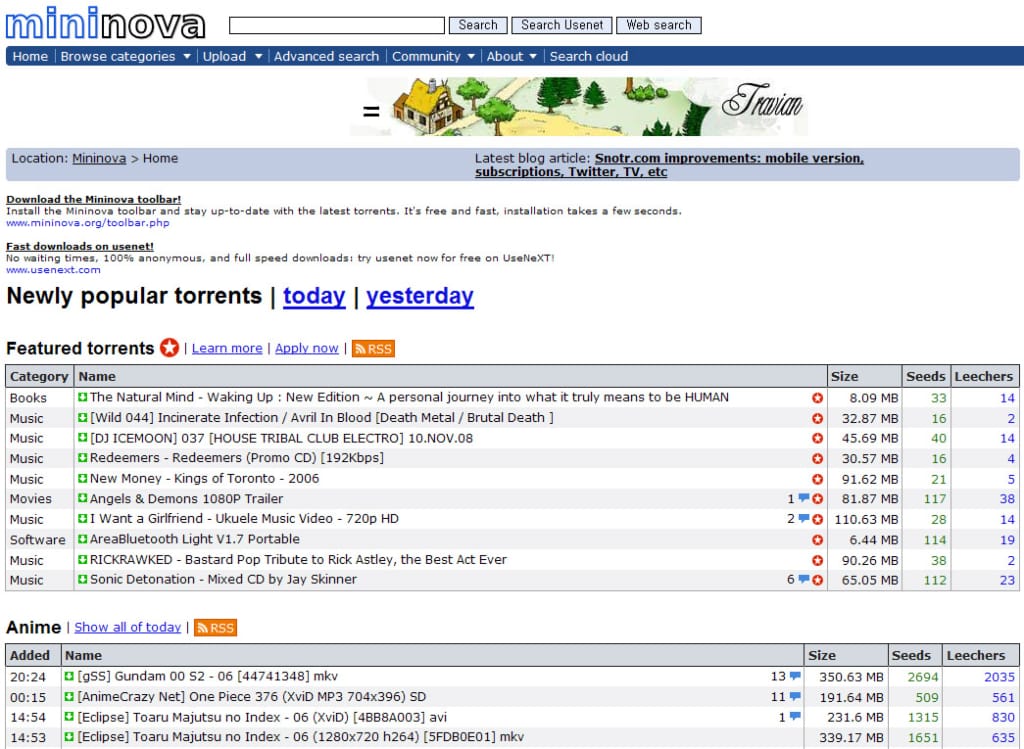
Task: Click the comments bubble on Gundam 00 S2 row
Action: tap(795, 676)
